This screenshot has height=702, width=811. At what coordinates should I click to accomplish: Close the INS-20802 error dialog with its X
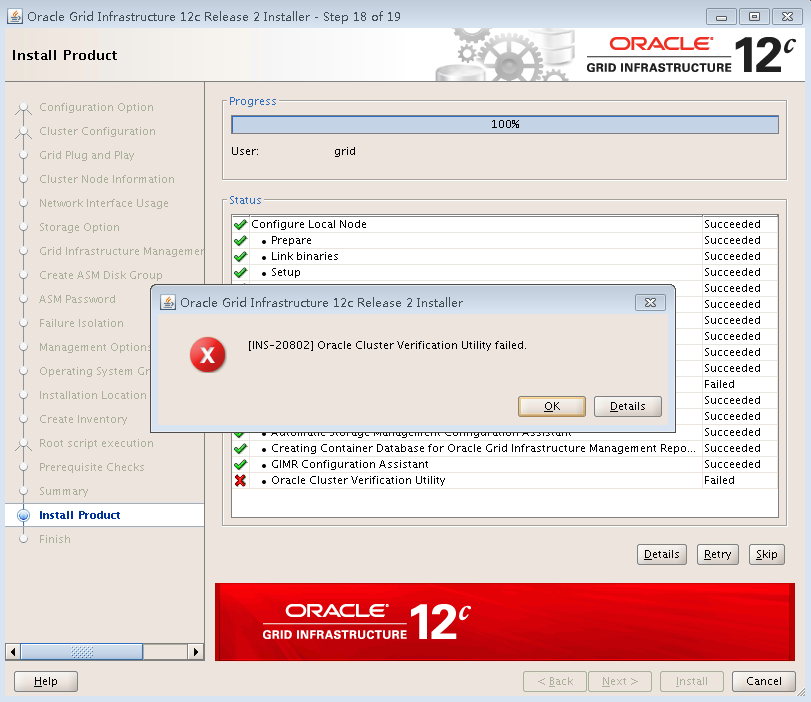[650, 303]
